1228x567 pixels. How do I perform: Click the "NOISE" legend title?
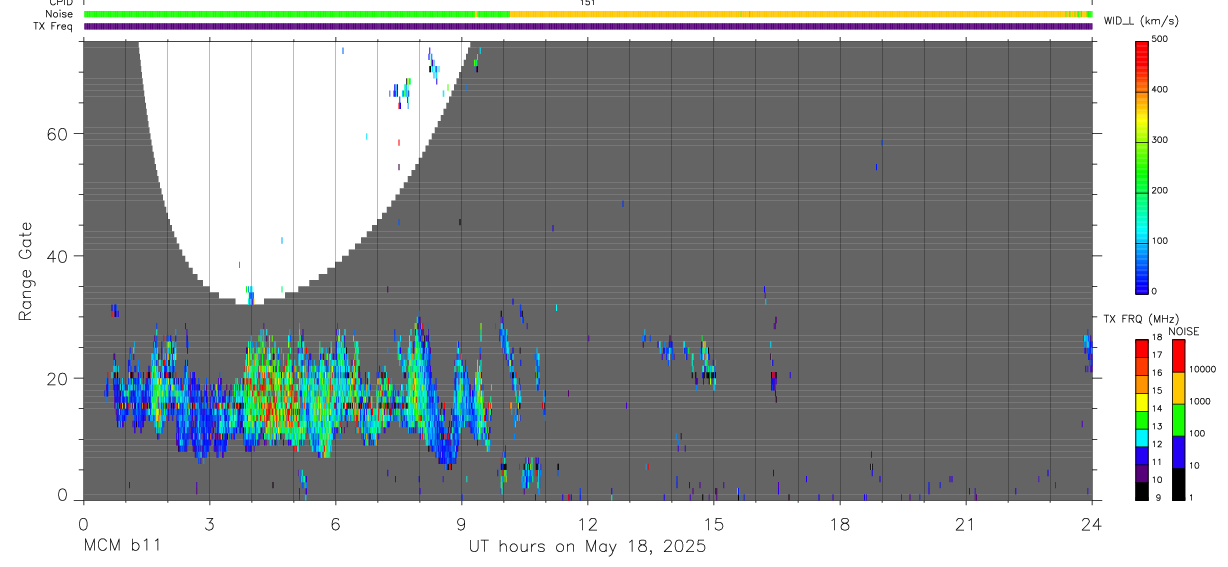(1183, 331)
